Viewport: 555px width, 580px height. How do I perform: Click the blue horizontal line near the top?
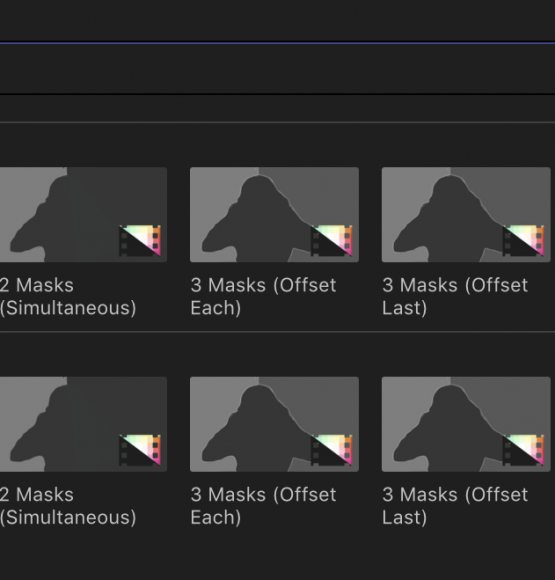pos(278,43)
